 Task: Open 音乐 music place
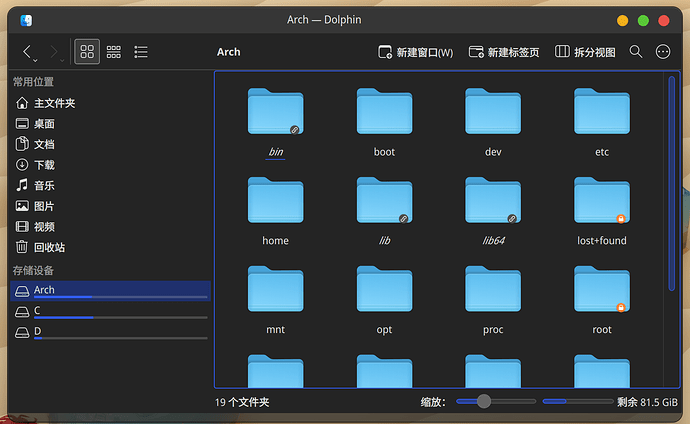point(110,186)
